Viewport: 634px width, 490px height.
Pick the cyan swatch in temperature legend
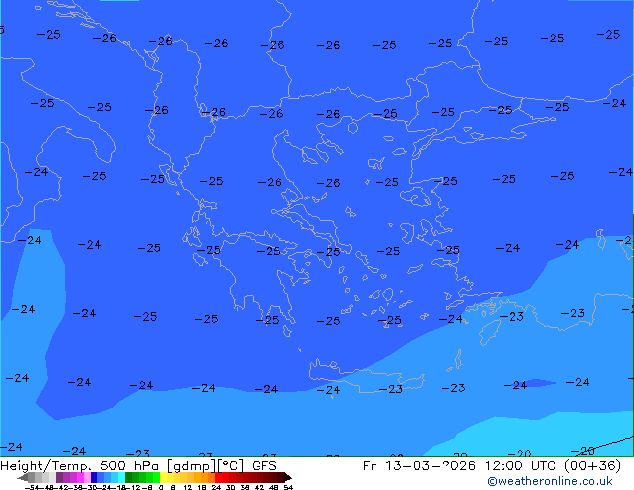click(121, 477)
